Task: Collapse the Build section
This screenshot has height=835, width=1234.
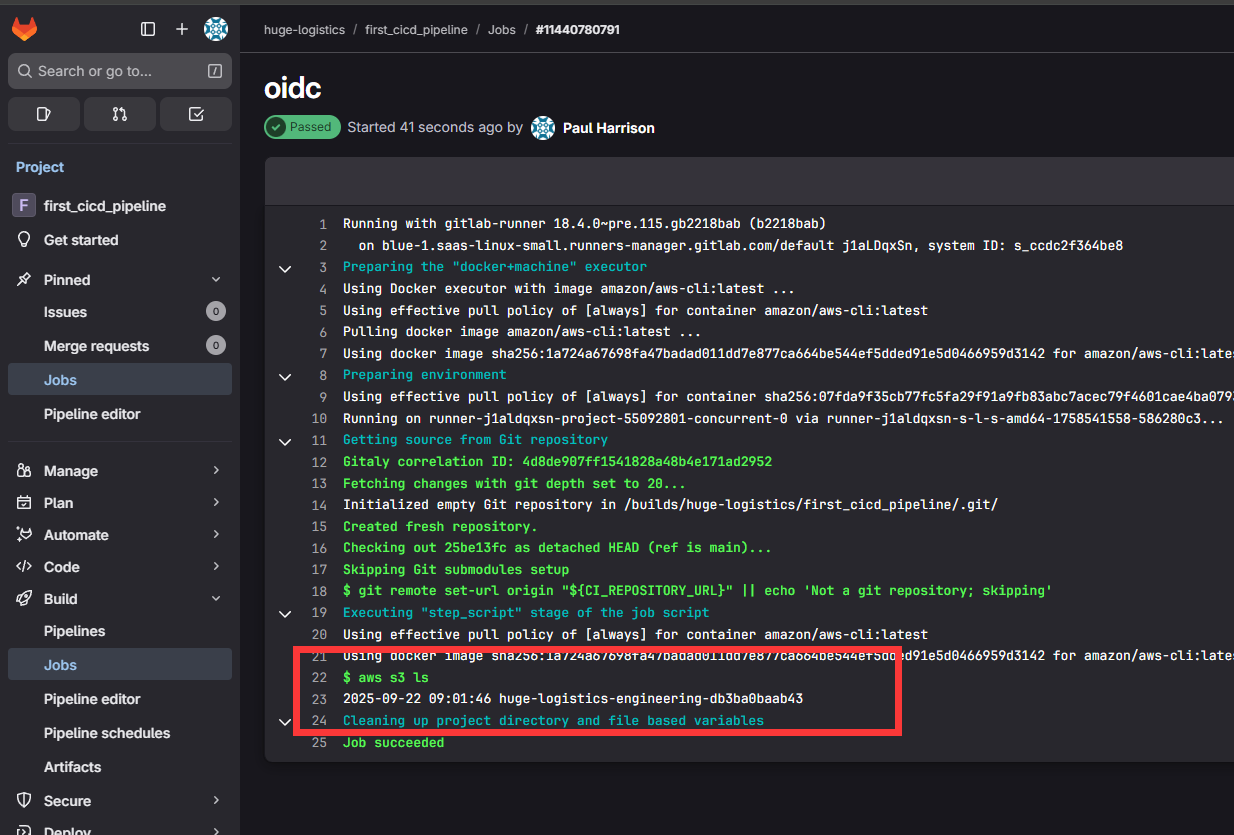Action: (216, 599)
